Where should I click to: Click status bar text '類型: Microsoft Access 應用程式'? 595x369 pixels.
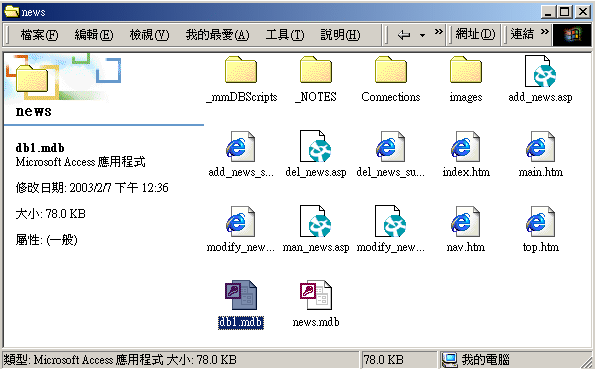(x=83, y=360)
